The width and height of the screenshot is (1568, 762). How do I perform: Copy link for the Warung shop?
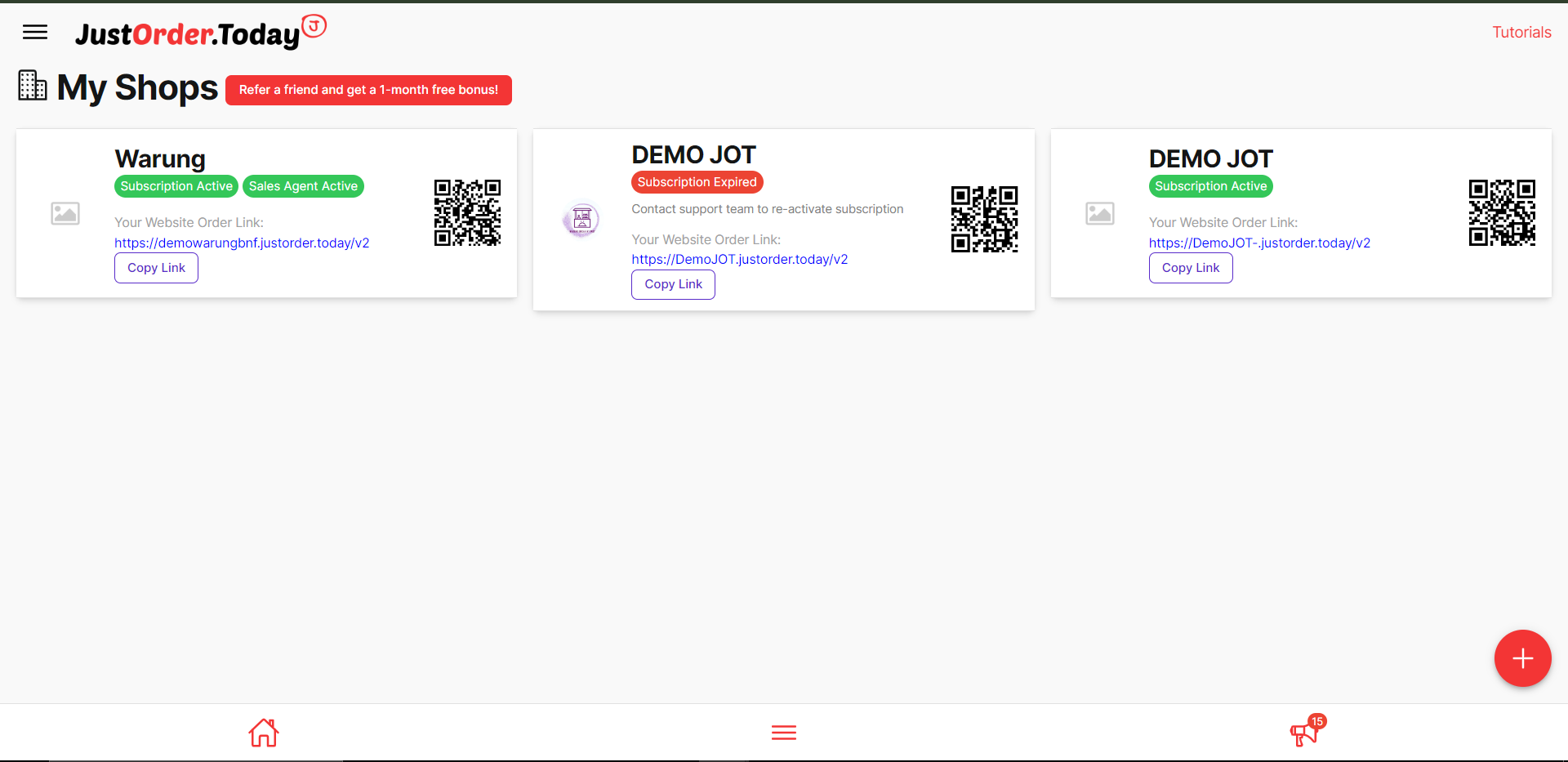(x=156, y=268)
